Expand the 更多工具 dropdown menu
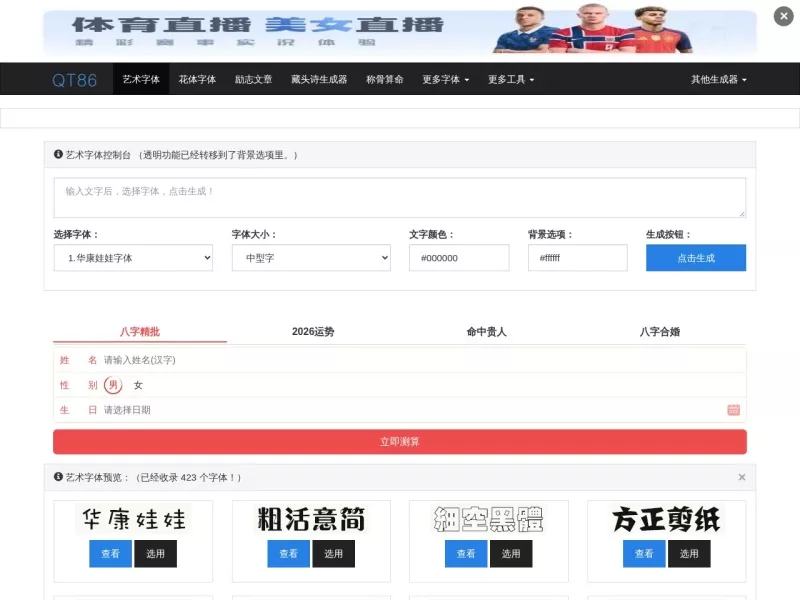The width and height of the screenshot is (800, 600). [x=511, y=79]
